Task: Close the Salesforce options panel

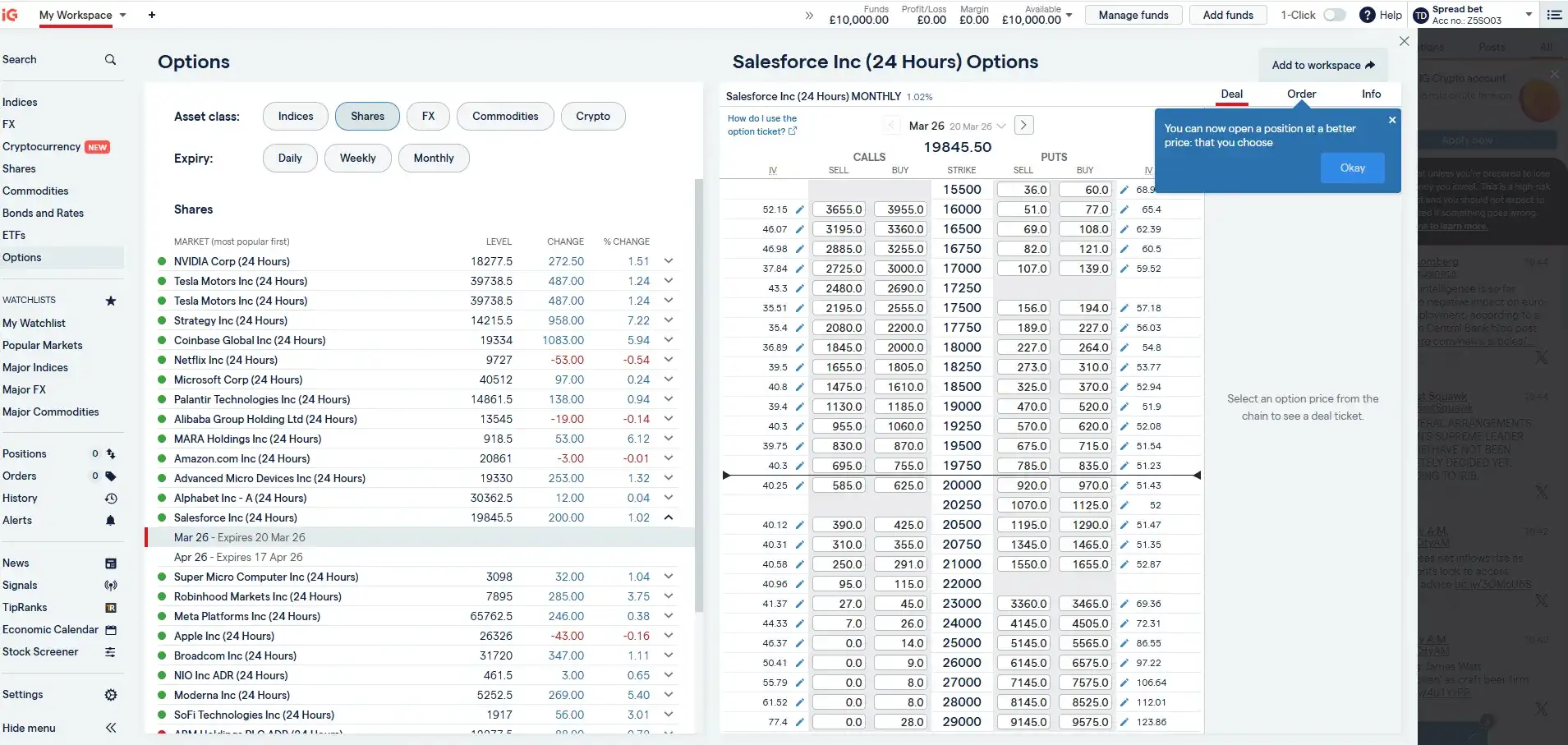Action: pyautogui.click(x=1404, y=41)
